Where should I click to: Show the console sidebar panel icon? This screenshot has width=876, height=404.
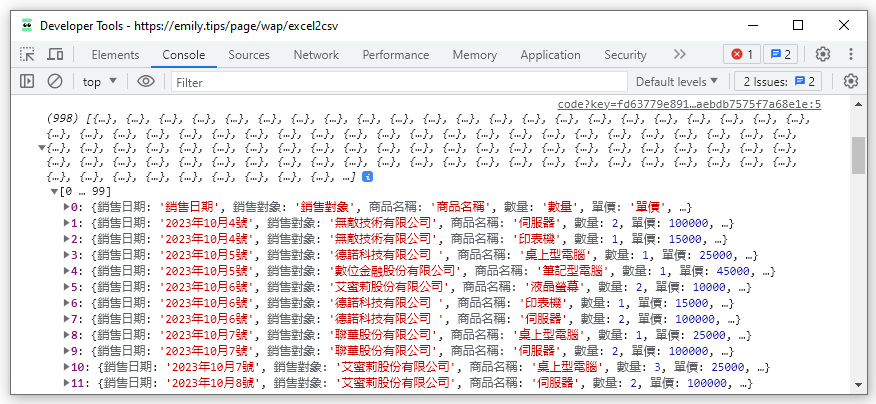pyautogui.click(x=27, y=82)
